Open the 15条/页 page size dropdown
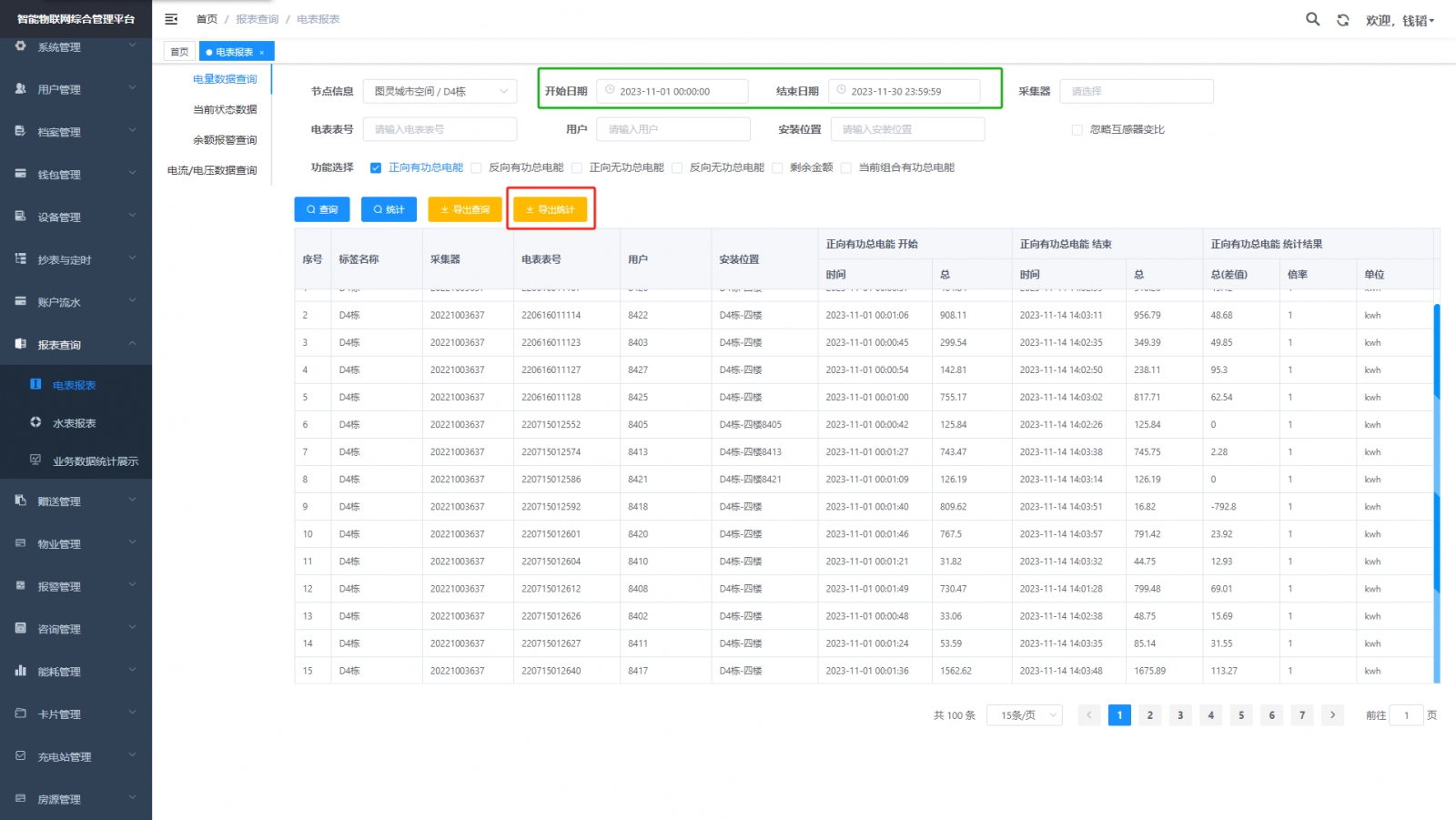This screenshot has width=1456, height=820. tap(1025, 715)
